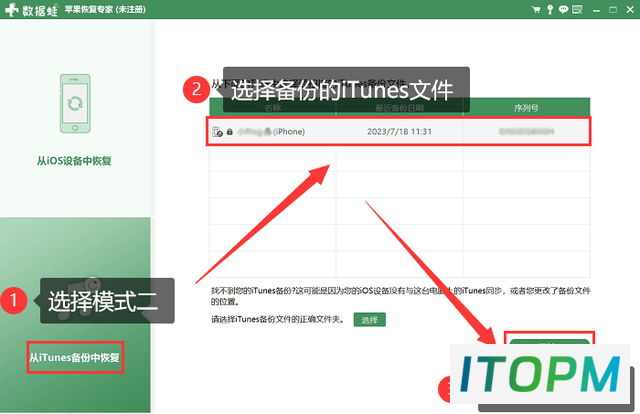The image size is (640, 414).
Task: Maximize the application window
Action: coord(613,9)
